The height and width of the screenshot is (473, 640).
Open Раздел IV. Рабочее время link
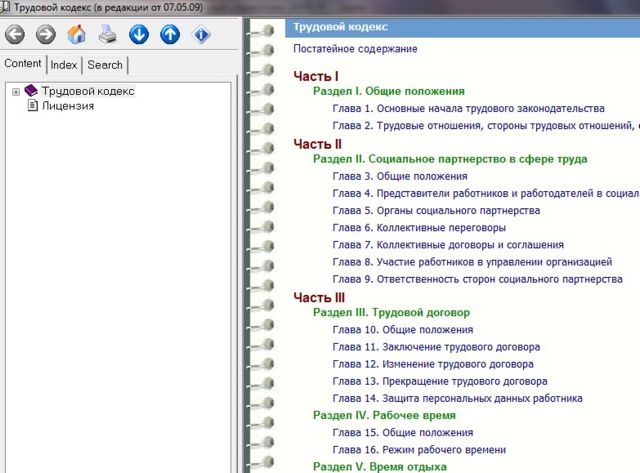384,415
